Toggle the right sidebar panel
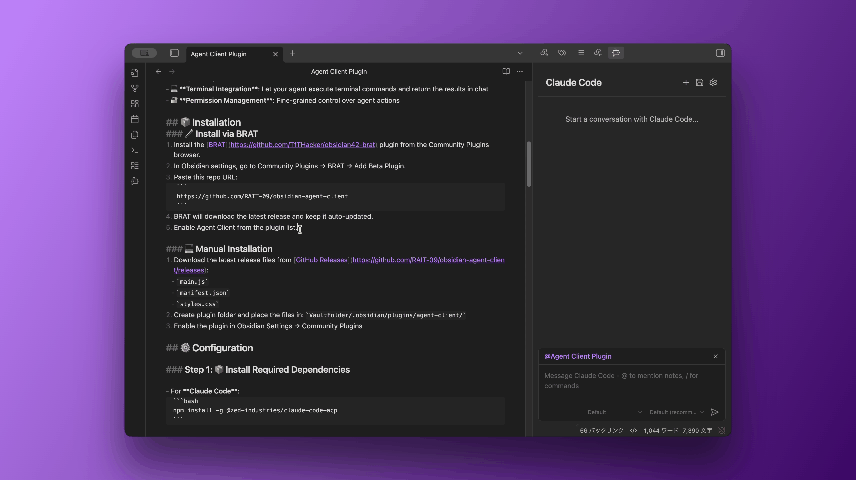 [720, 52]
